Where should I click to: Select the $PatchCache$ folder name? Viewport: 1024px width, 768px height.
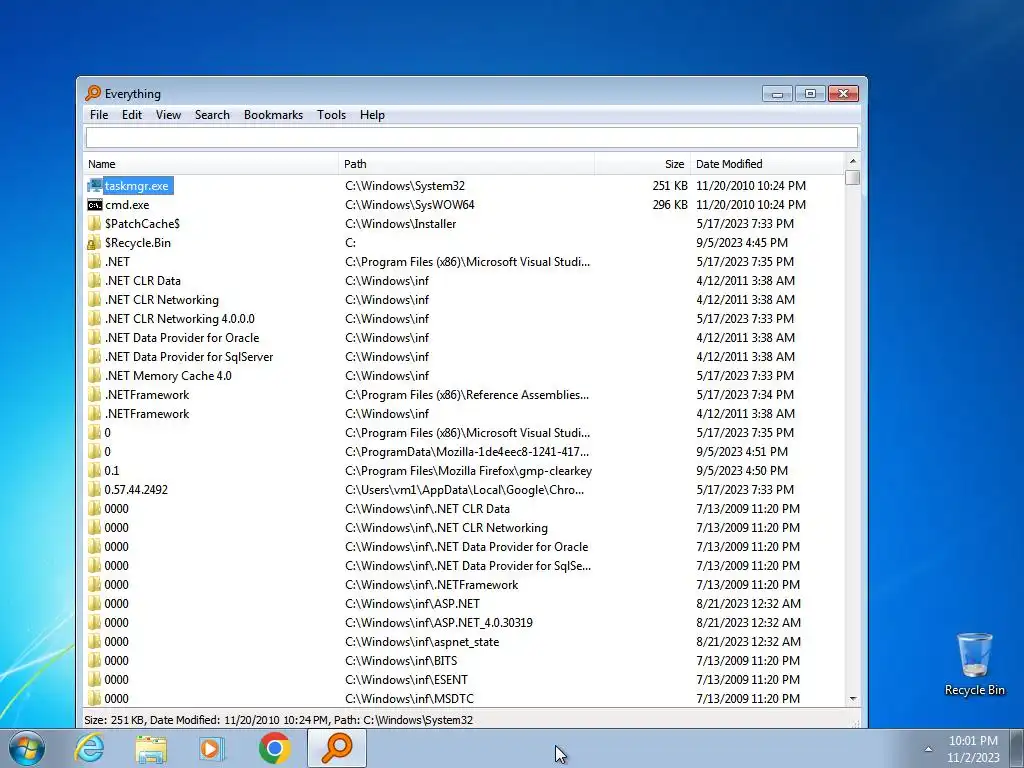click(x=142, y=224)
